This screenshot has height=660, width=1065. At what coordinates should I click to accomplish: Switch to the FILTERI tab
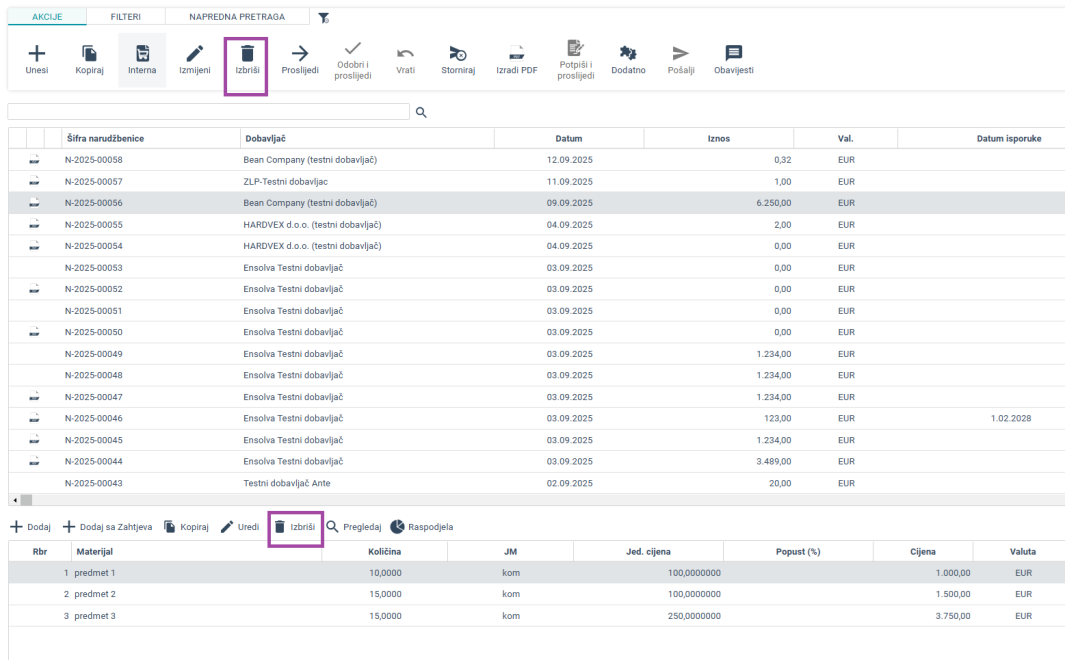coord(125,17)
